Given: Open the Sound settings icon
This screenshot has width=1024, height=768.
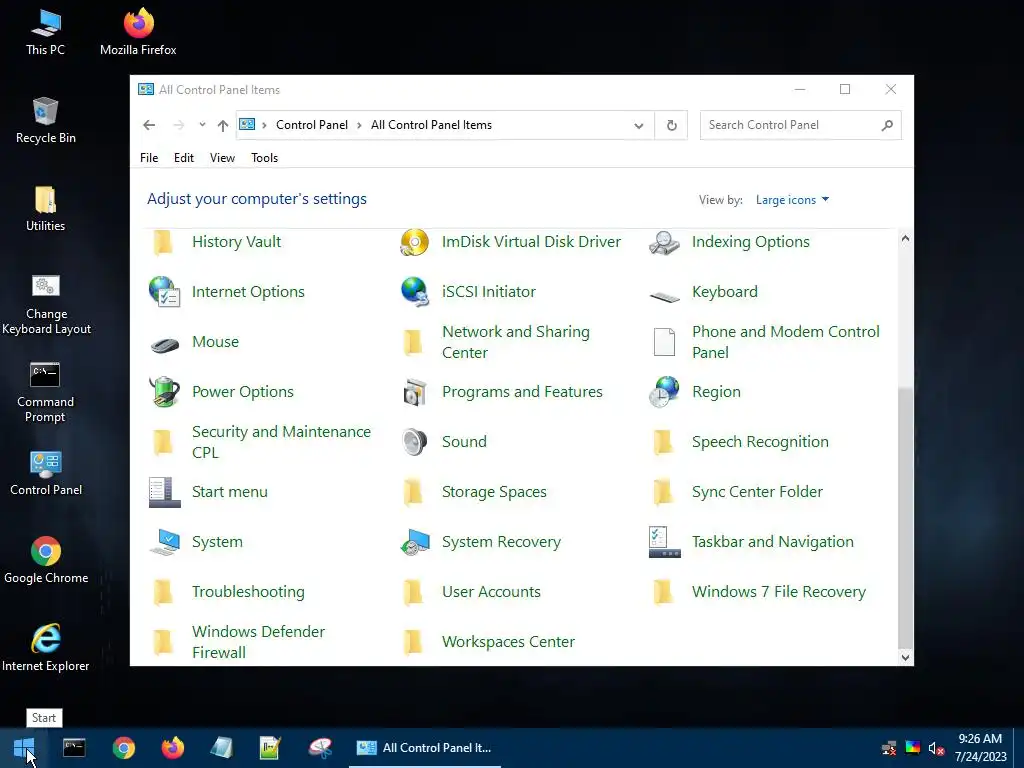Looking at the screenshot, I should (414, 442).
